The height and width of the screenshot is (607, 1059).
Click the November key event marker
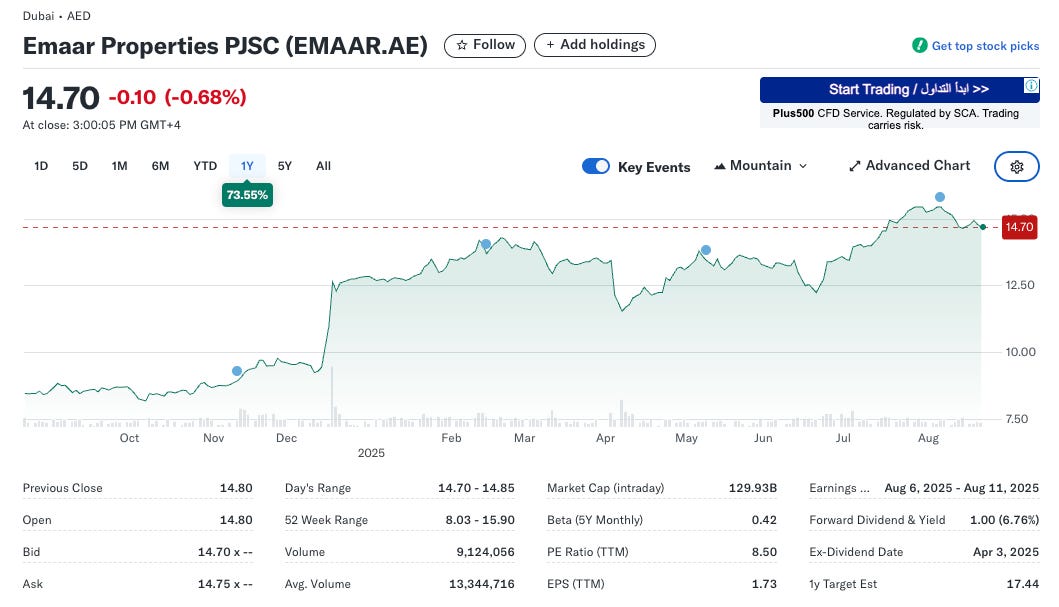click(x=237, y=371)
